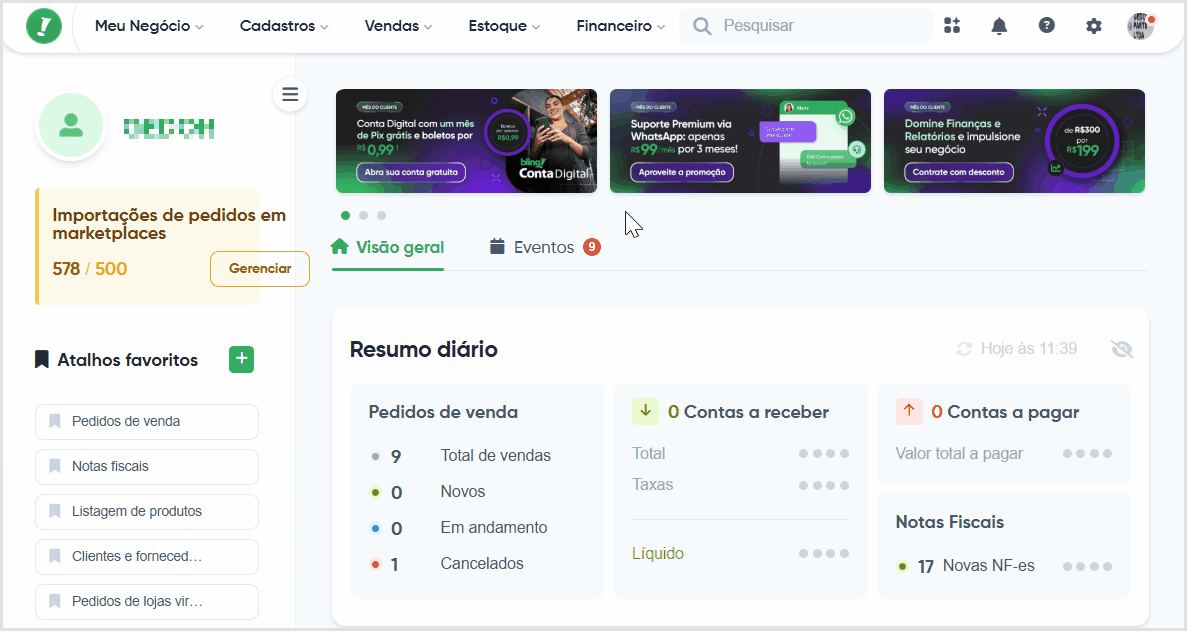Click the Contas a receber down-arrow icon
1187x631 pixels.
point(645,411)
